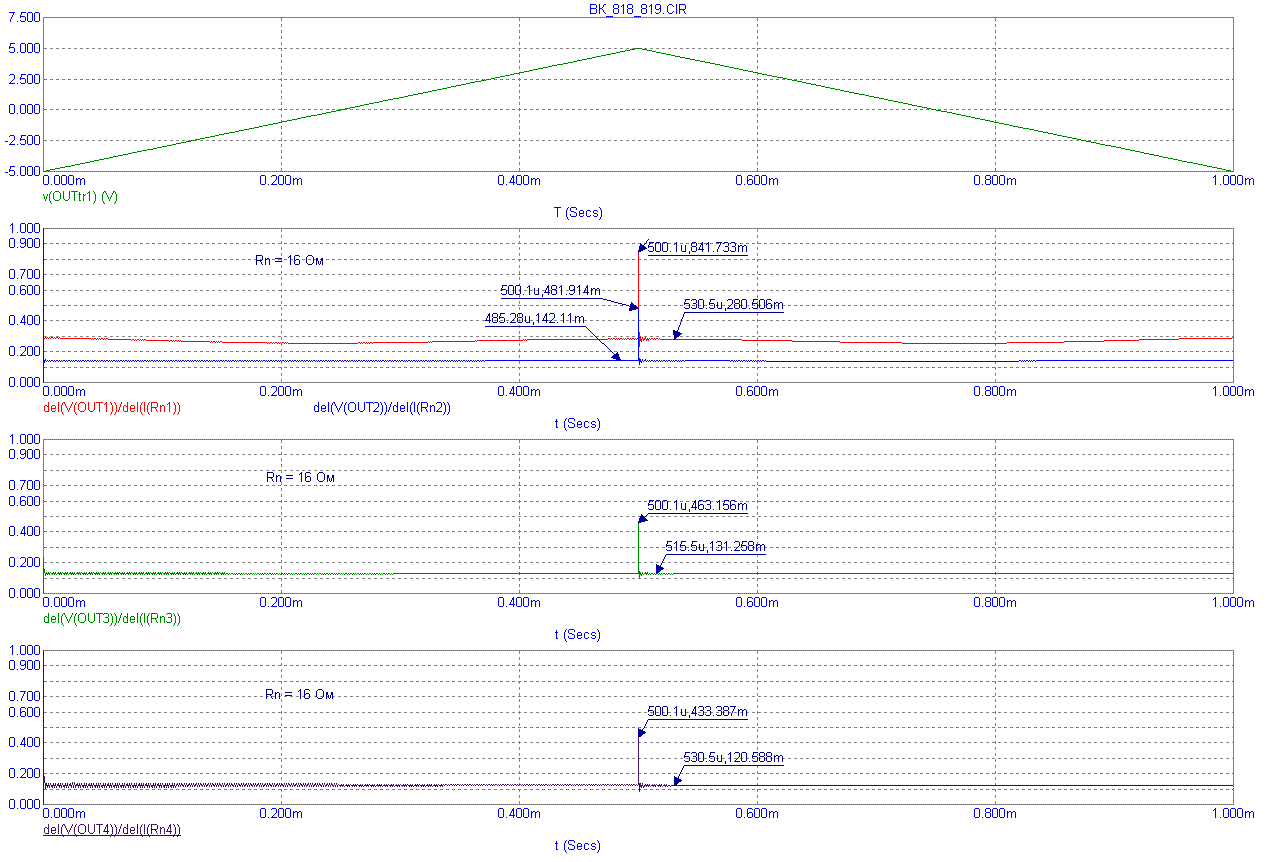1268x862 pixels.
Task: Select the del(V(OUT3))/del(I(Rn3)) green trace label
Action: tap(111, 618)
